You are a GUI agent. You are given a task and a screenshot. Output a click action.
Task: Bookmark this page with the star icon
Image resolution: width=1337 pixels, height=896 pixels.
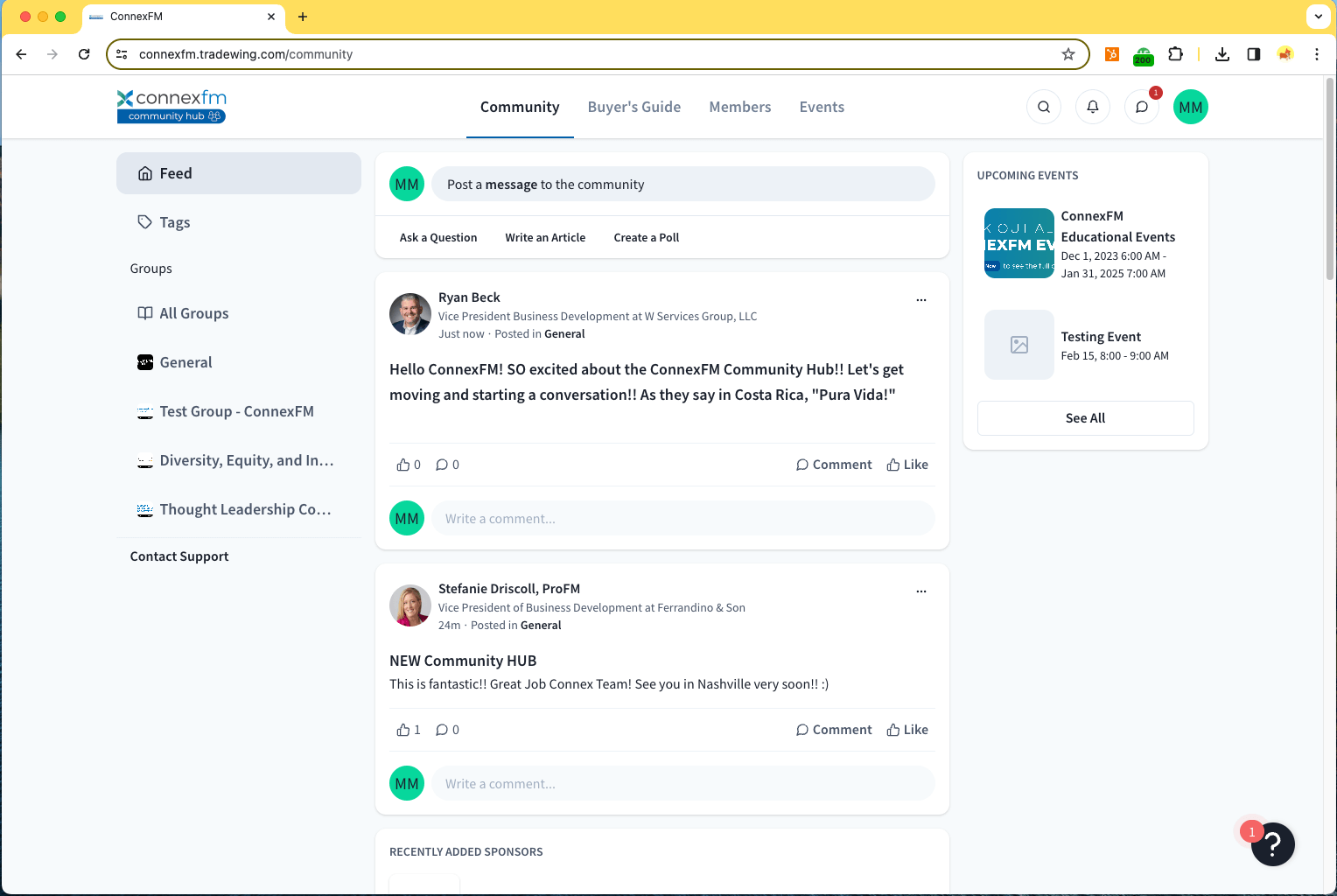tap(1068, 54)
